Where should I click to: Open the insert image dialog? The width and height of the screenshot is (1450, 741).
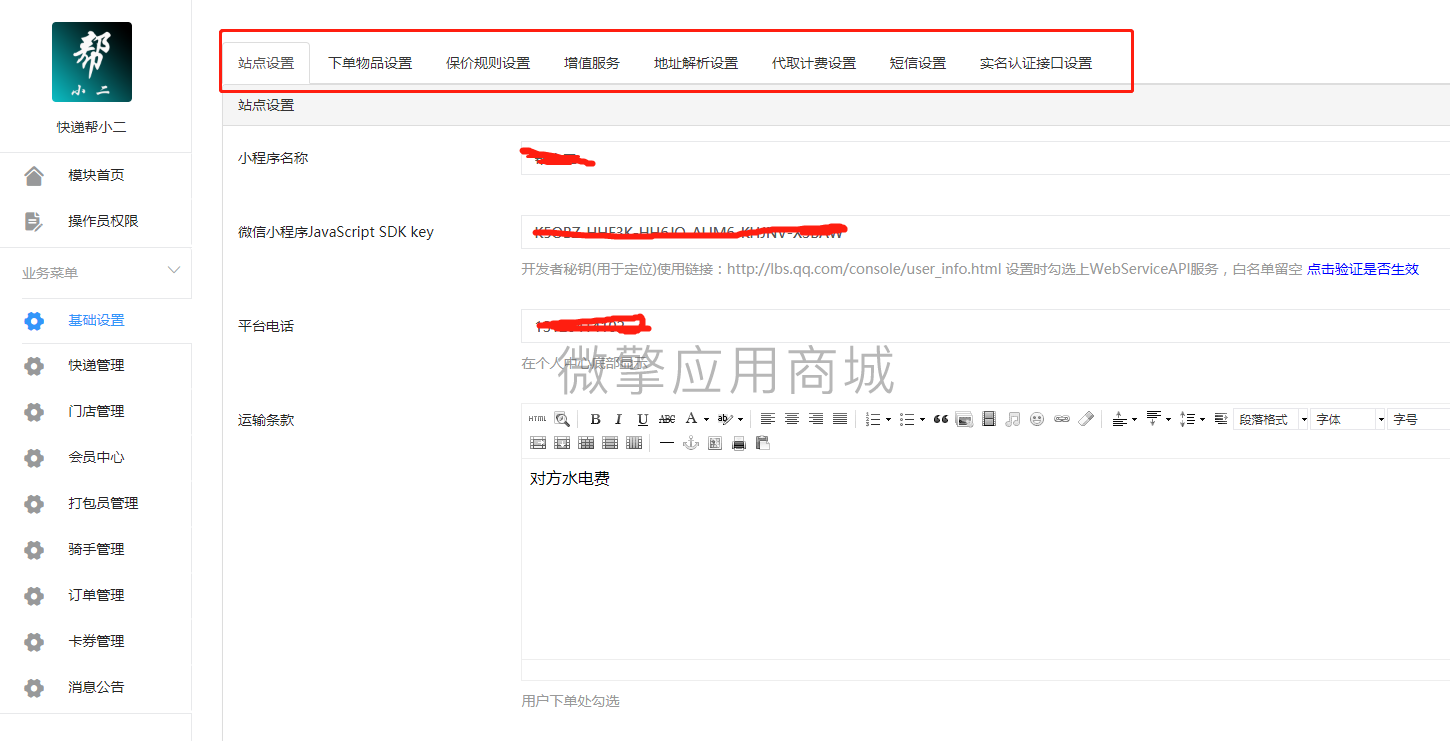tap(964, 419)
